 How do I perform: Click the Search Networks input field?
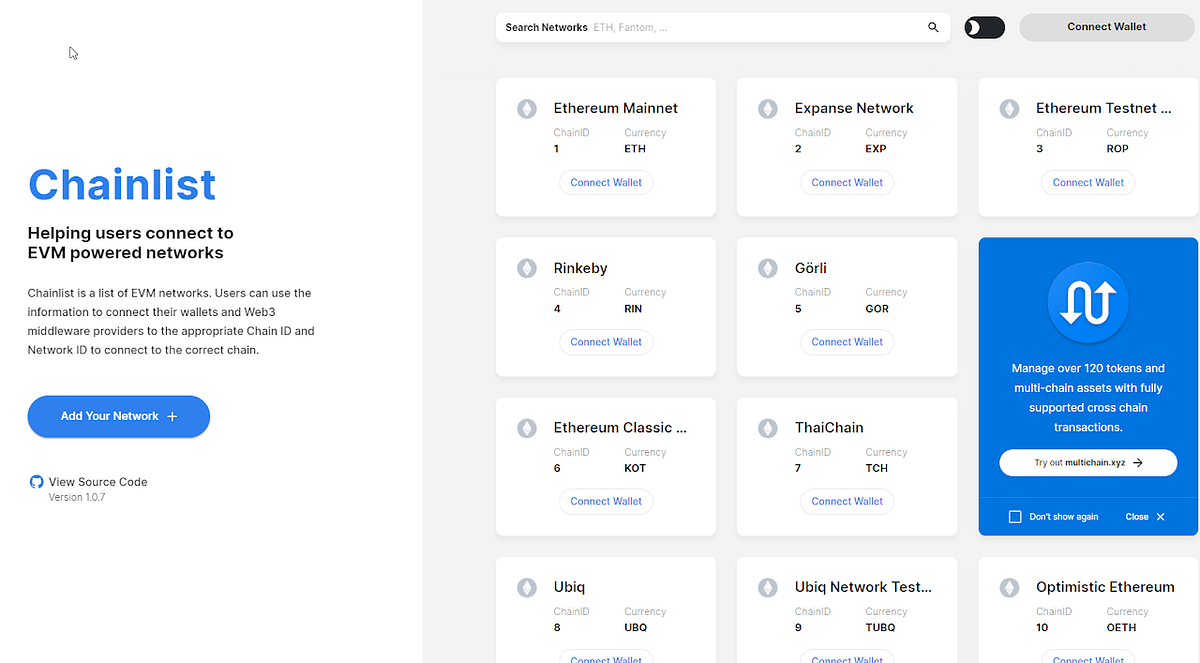coord(700,27)
